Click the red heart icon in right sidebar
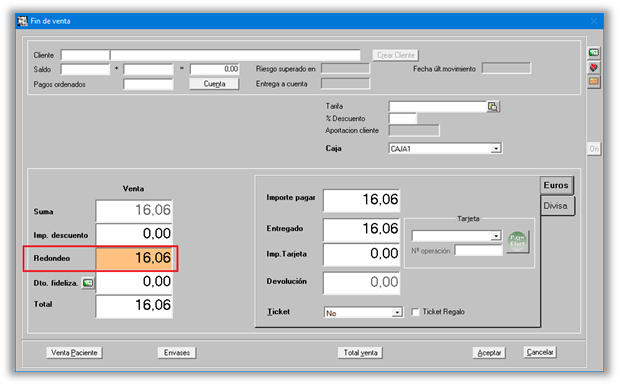This screenshot has height=385, width=620. (594, 67)
